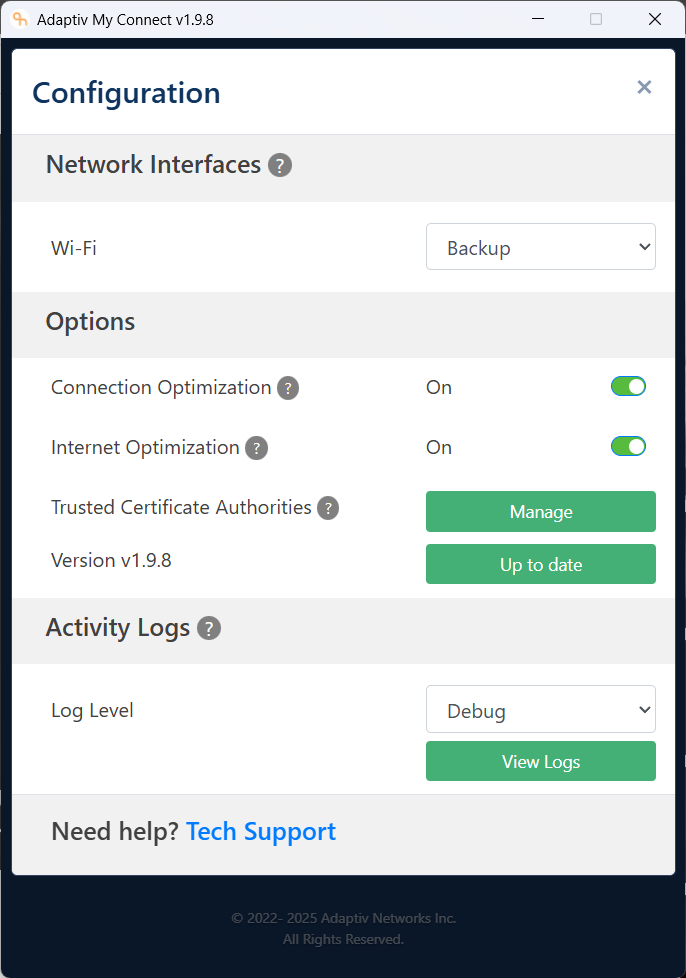Screen dimensions: 686x978
Task: Click the All Rights Reserved footer text
Action: coord(344,939)
